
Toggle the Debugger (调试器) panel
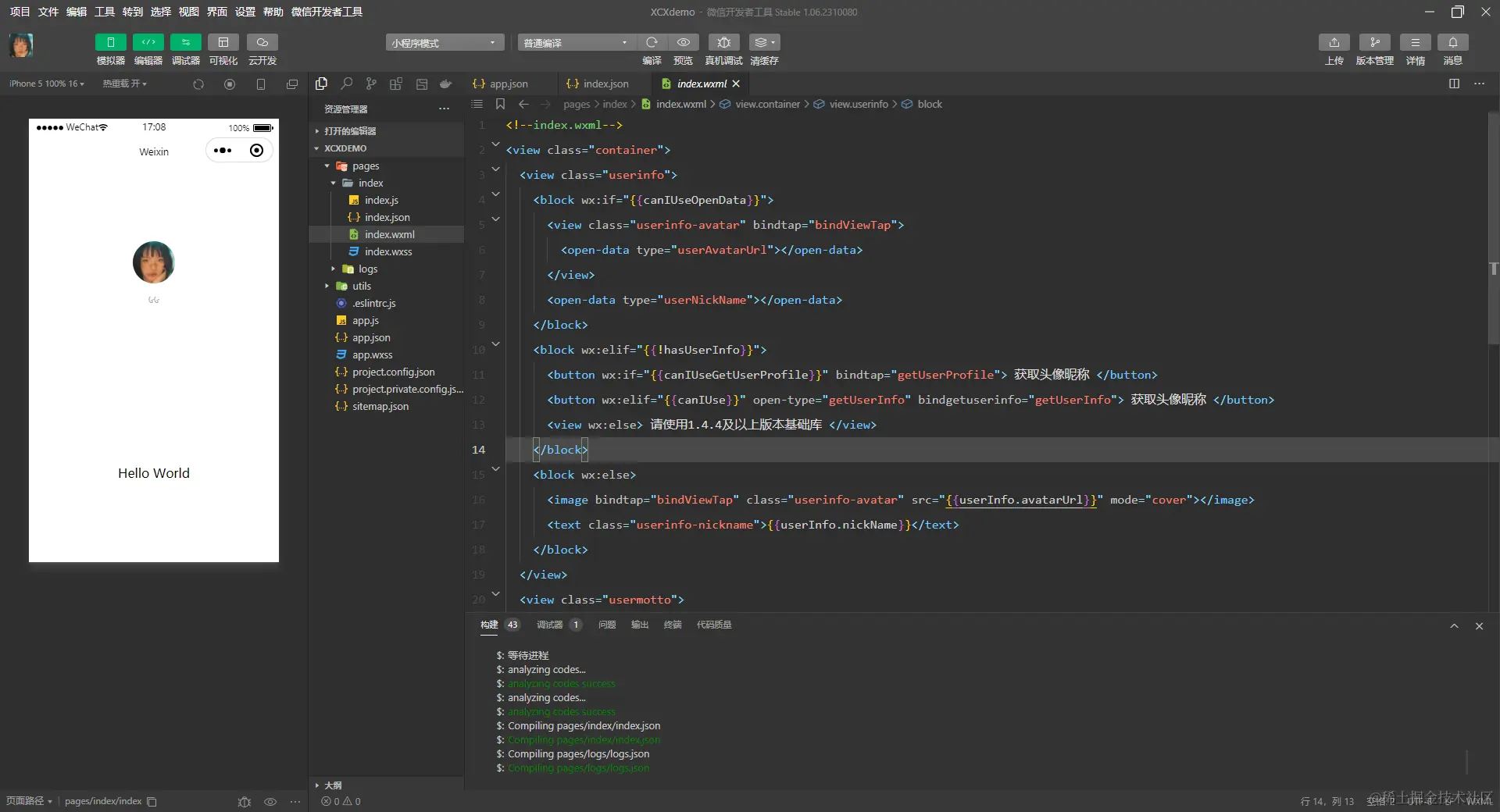pos(185,42)
